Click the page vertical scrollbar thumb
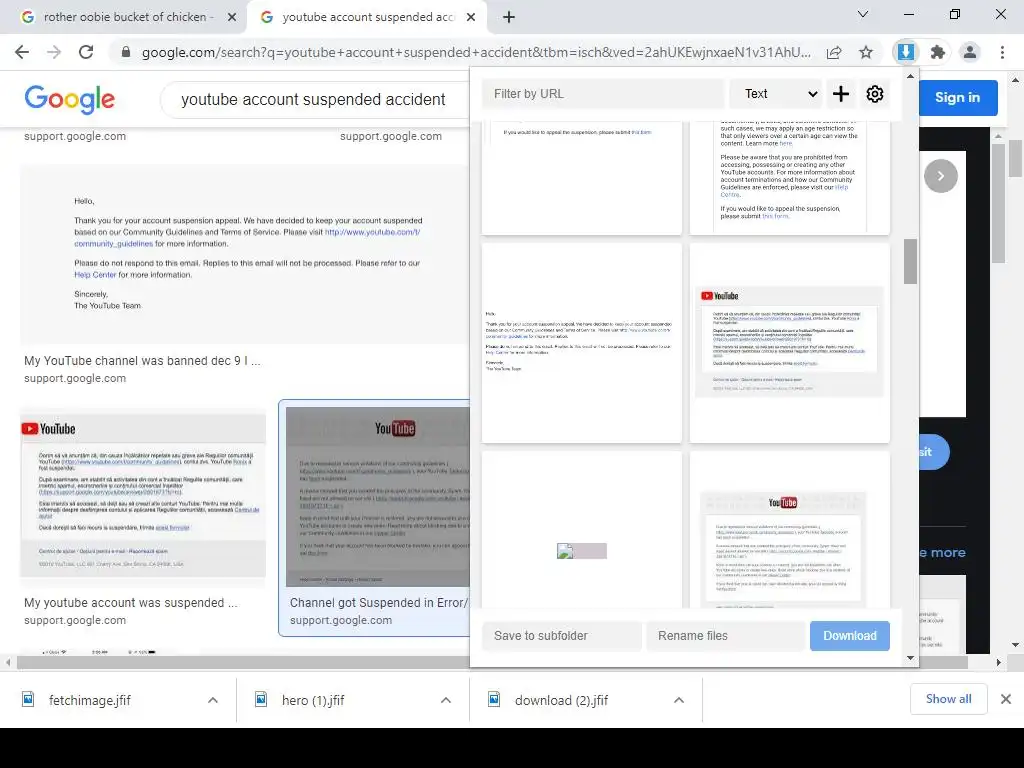This screenshot has width=1024, height=768. pos(1016,159)
